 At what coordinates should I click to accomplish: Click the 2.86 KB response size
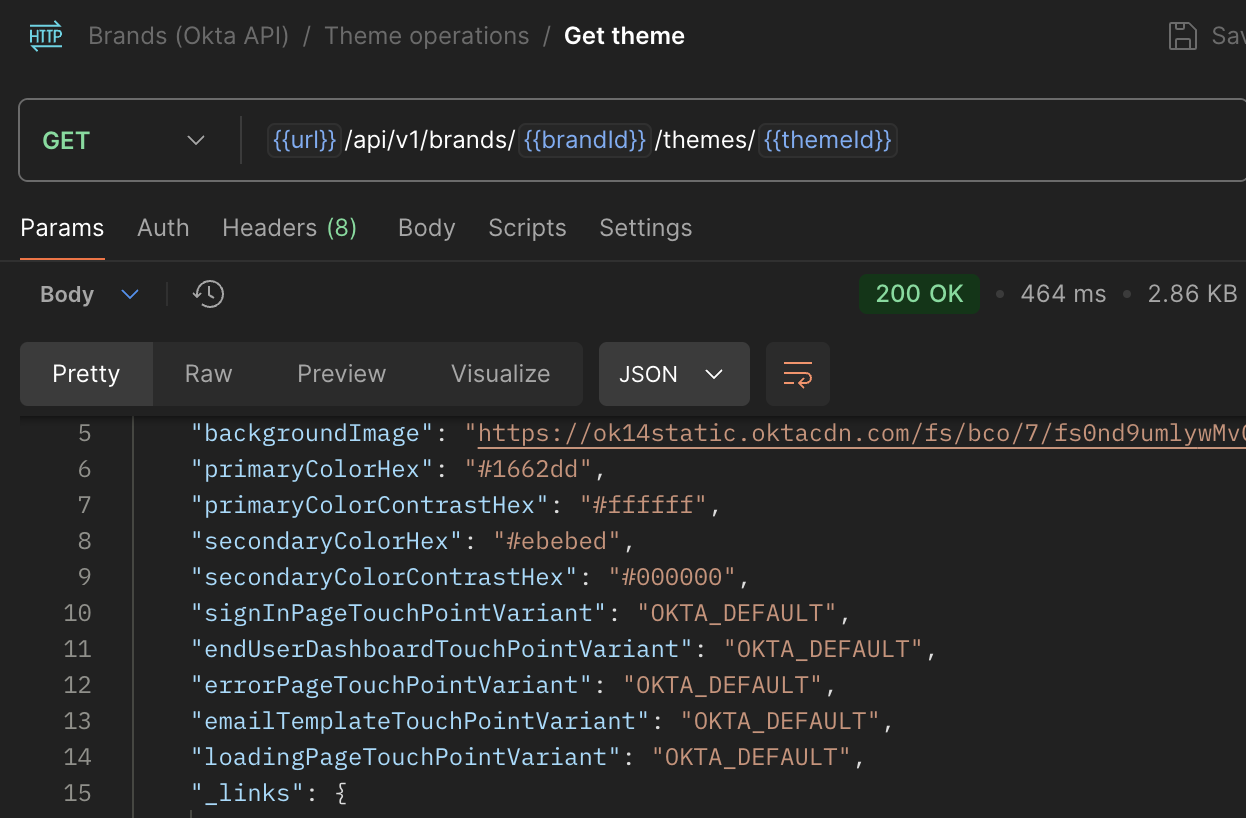click(x=1192, y=294)
